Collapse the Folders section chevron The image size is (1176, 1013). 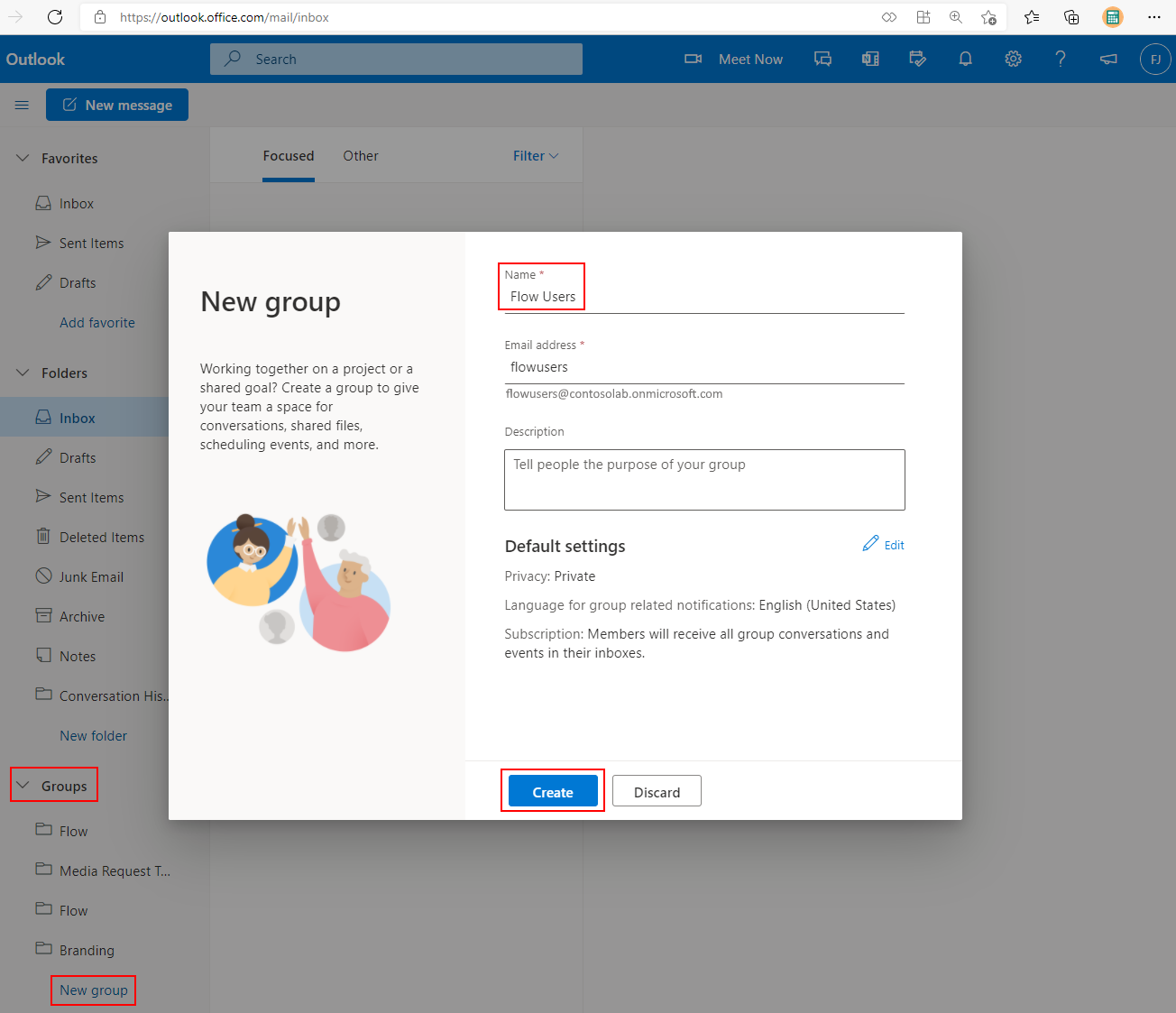[23, 373]
